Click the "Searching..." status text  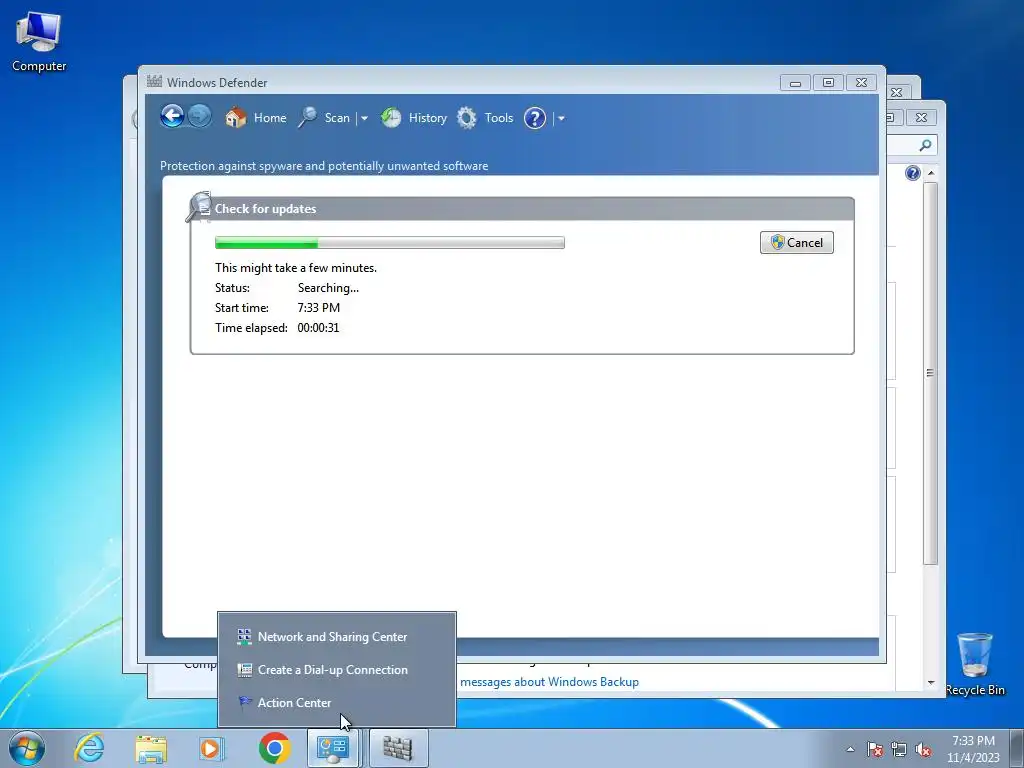[328, 288]
